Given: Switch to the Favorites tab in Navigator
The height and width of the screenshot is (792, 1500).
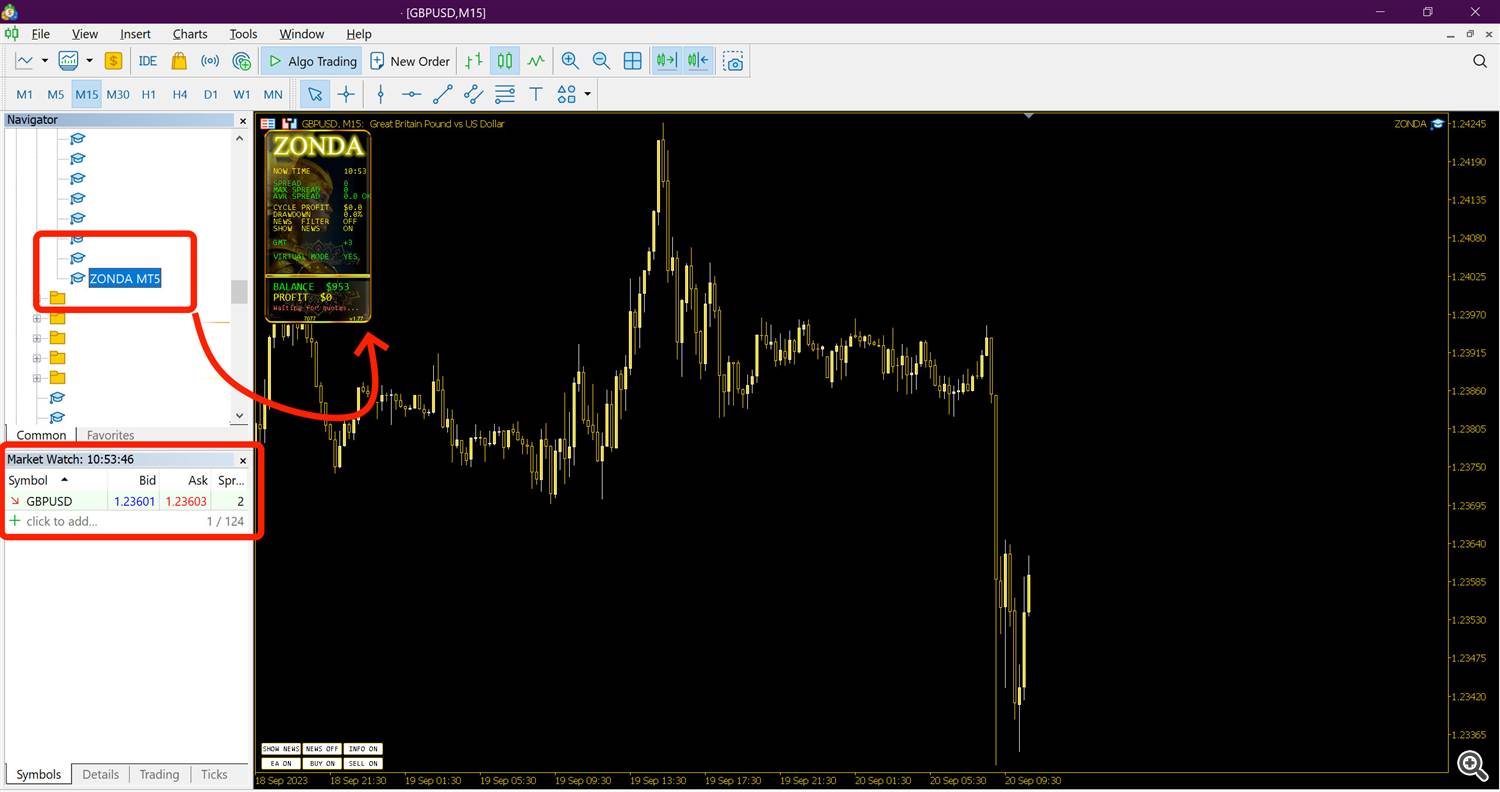Looking at the screenshot, I should pyautogui.click(x=110, y=435).
